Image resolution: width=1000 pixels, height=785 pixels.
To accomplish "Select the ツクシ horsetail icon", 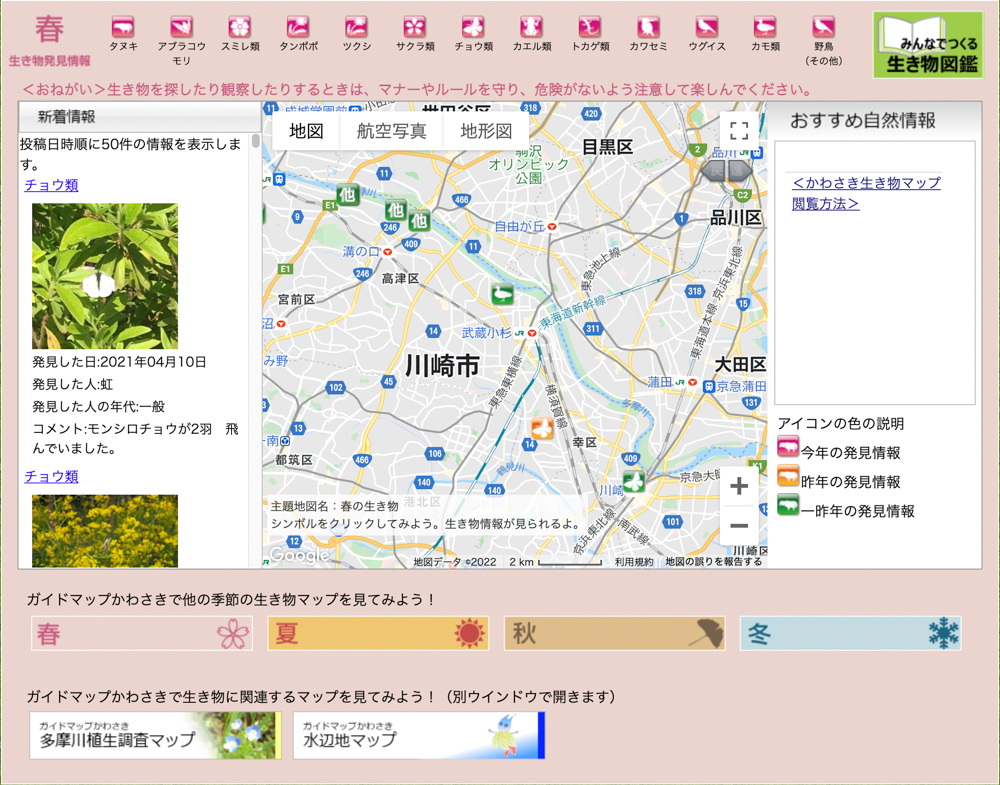I will (357, 27).
